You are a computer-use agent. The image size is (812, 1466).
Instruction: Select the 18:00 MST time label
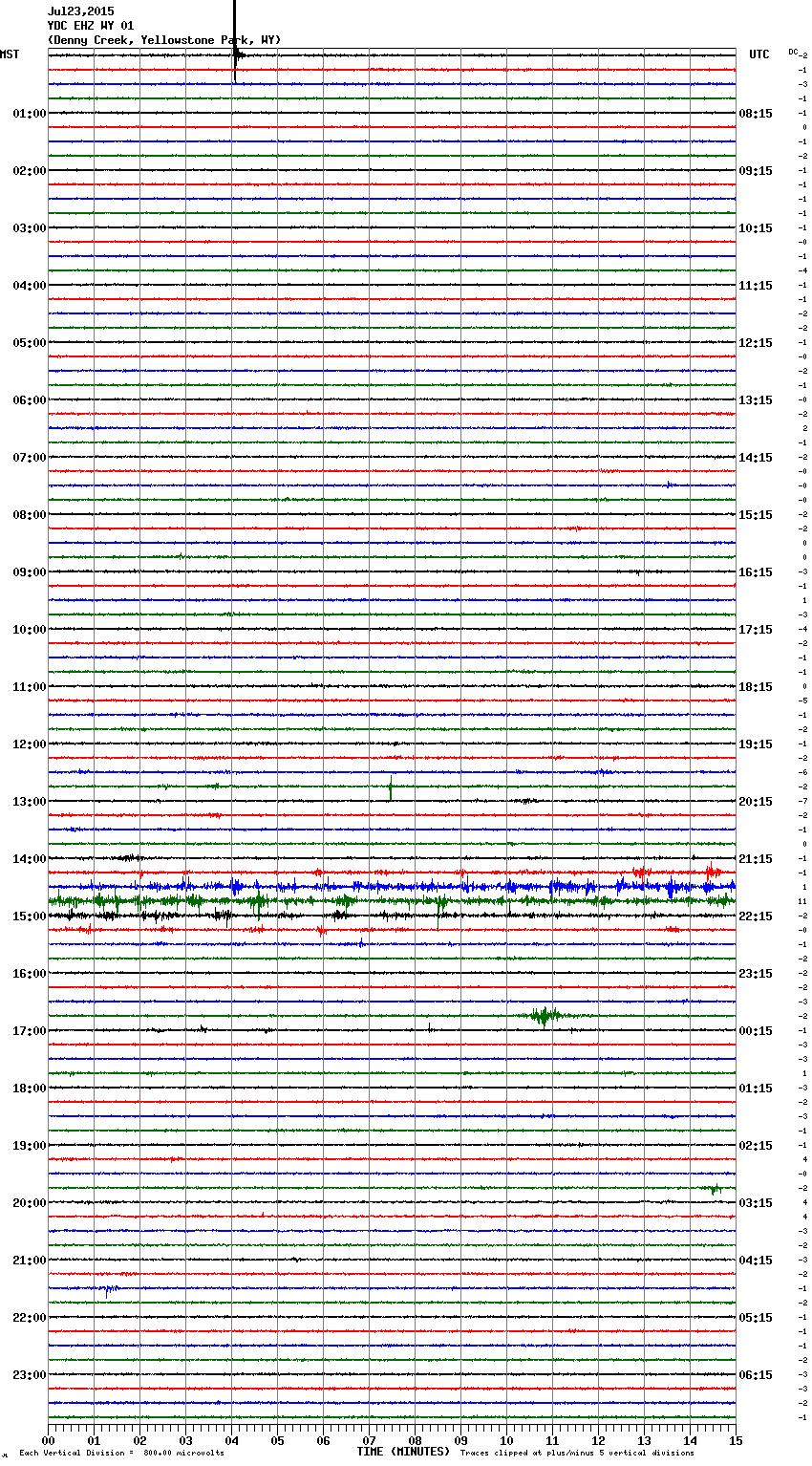30,1089
